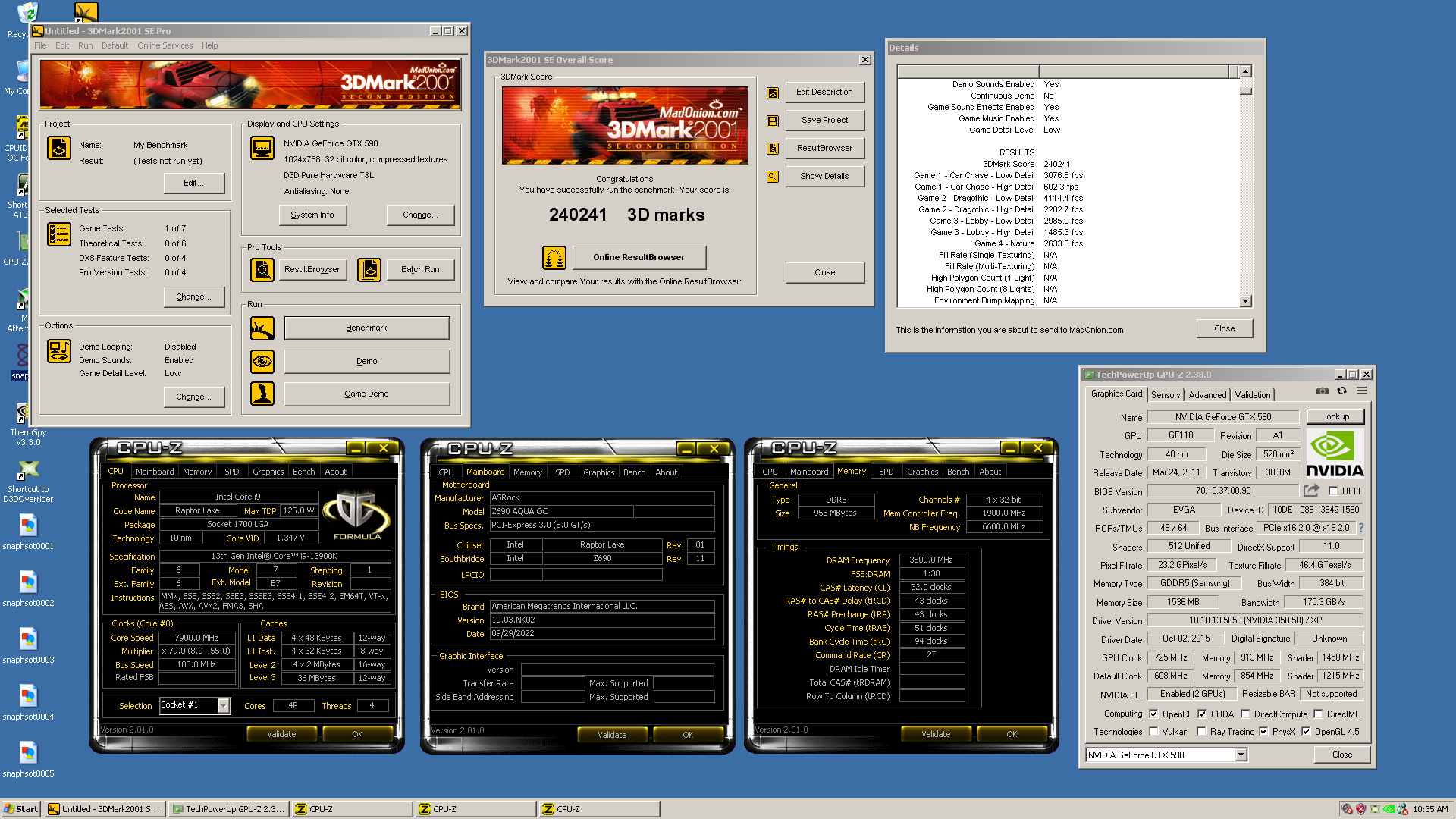This screenshot has height=819, width=1456.
Task: Open the GPU selection dropdown in GPU-Z
Action: click(1241, 755)
